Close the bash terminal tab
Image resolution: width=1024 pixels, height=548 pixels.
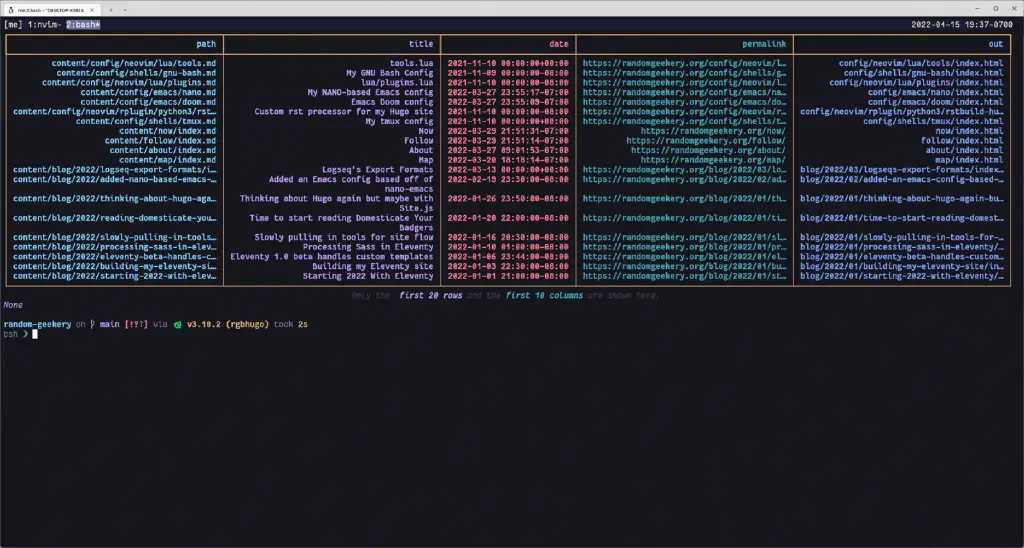(x=92, y=10)
